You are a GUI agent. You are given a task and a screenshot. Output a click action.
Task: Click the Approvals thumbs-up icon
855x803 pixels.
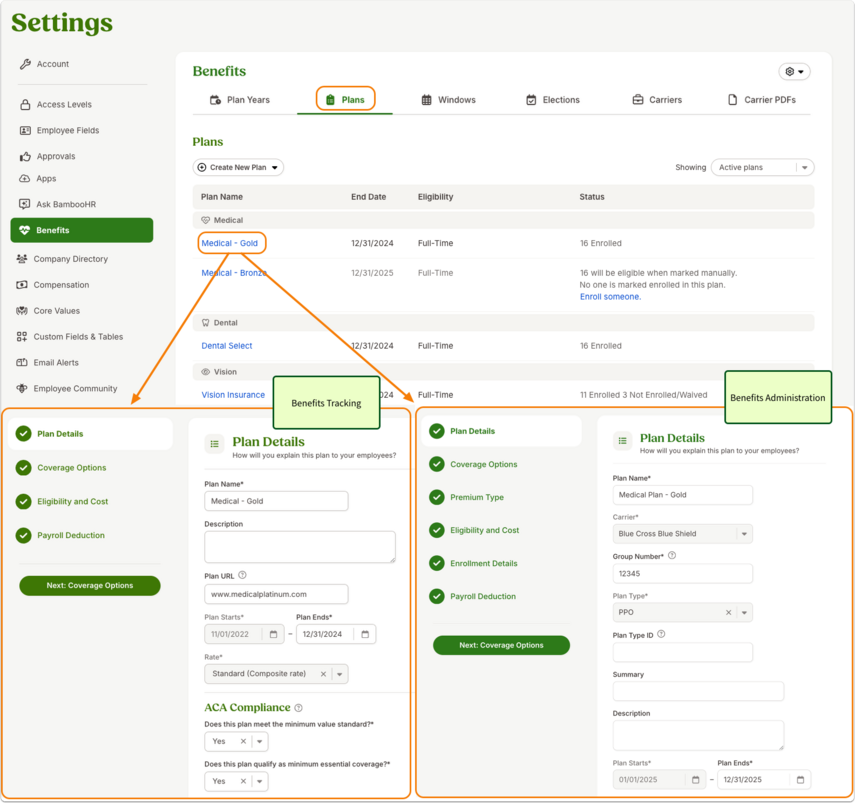(x=25, y=156)
